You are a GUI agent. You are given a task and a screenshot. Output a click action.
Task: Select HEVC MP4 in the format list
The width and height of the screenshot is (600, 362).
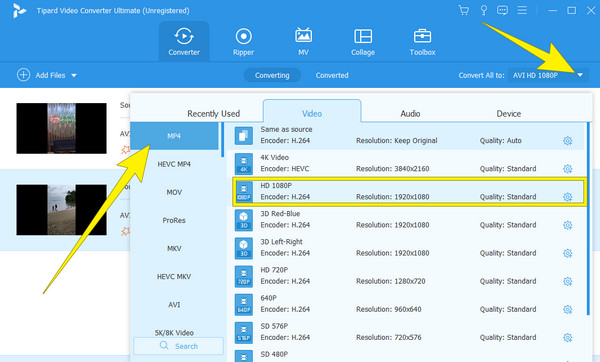click(174, 164)
